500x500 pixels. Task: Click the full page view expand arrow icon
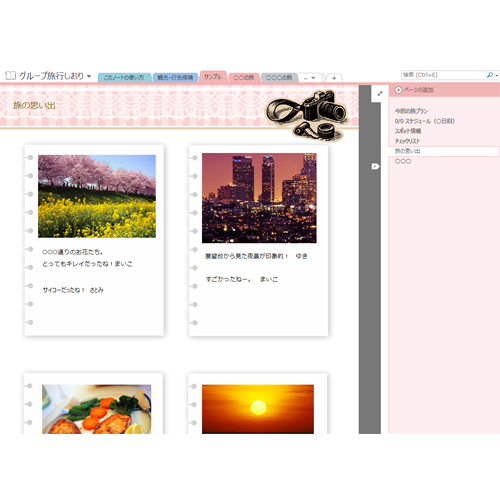[380, 94]
